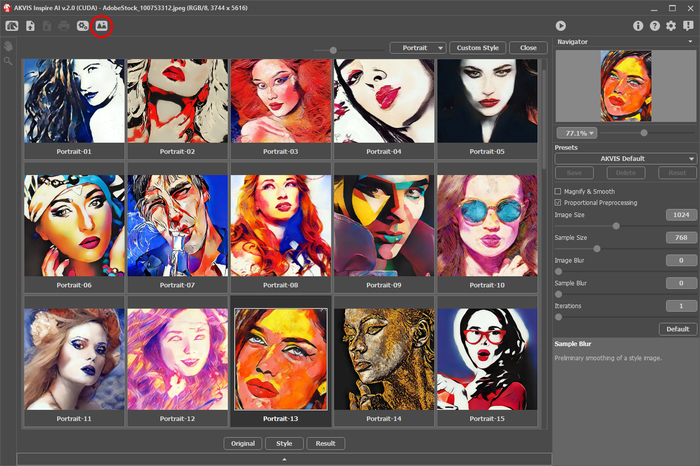
Task: Open batch processing gear icon
Action: click(83, 25)
